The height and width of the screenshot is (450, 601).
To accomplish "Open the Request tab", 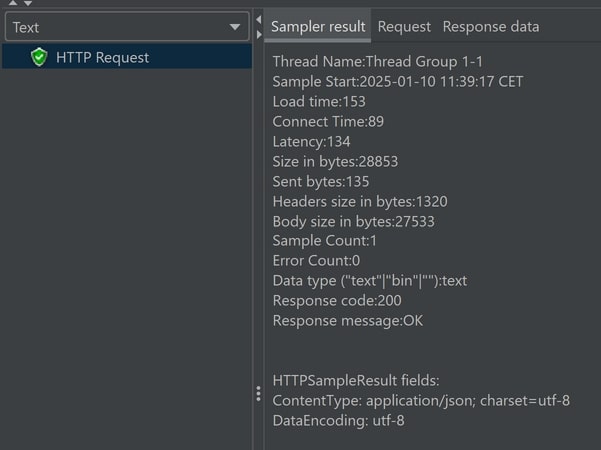I will tap(404, 26).
